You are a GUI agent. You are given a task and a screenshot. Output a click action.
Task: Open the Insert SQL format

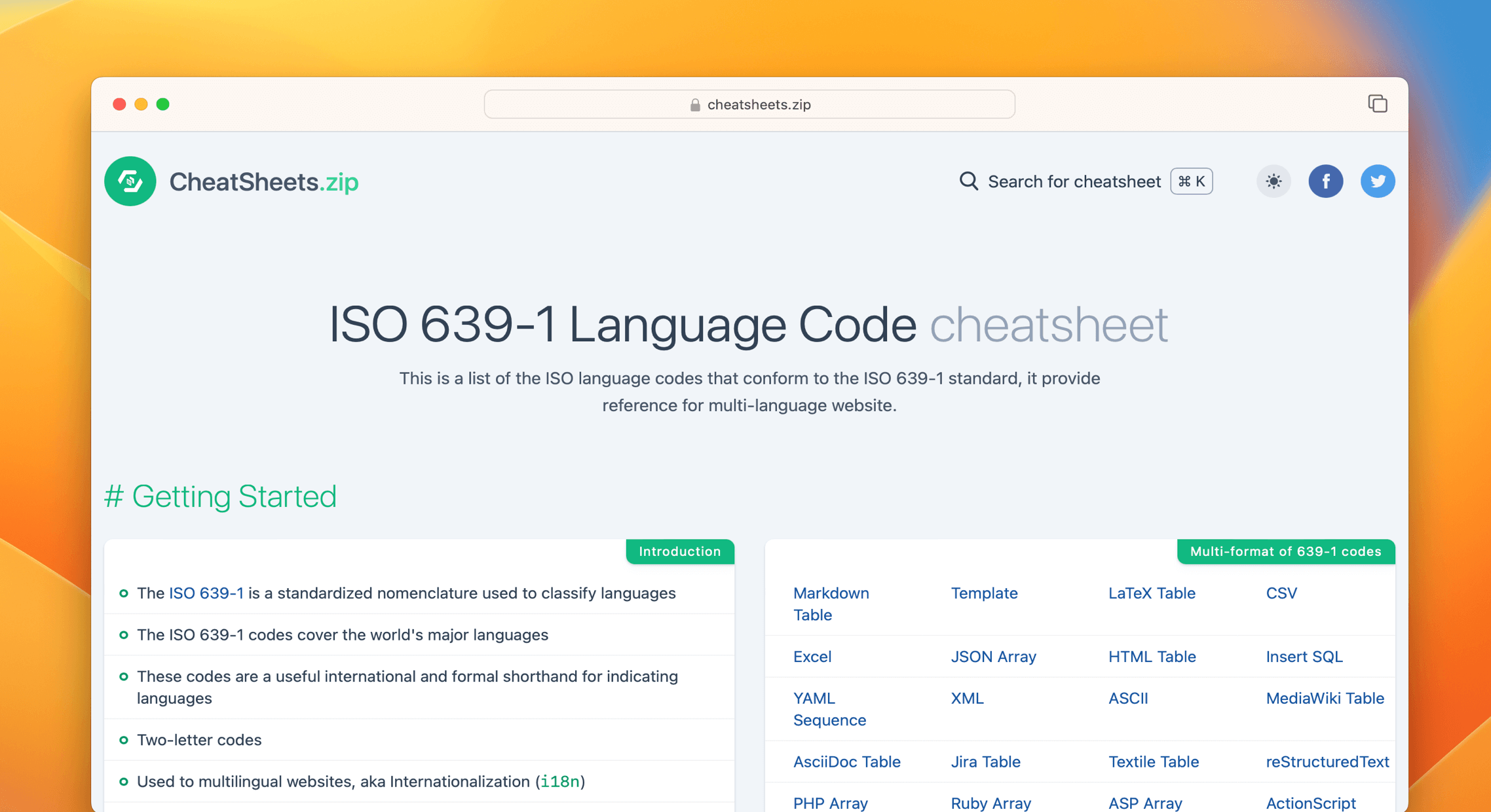1304,656
